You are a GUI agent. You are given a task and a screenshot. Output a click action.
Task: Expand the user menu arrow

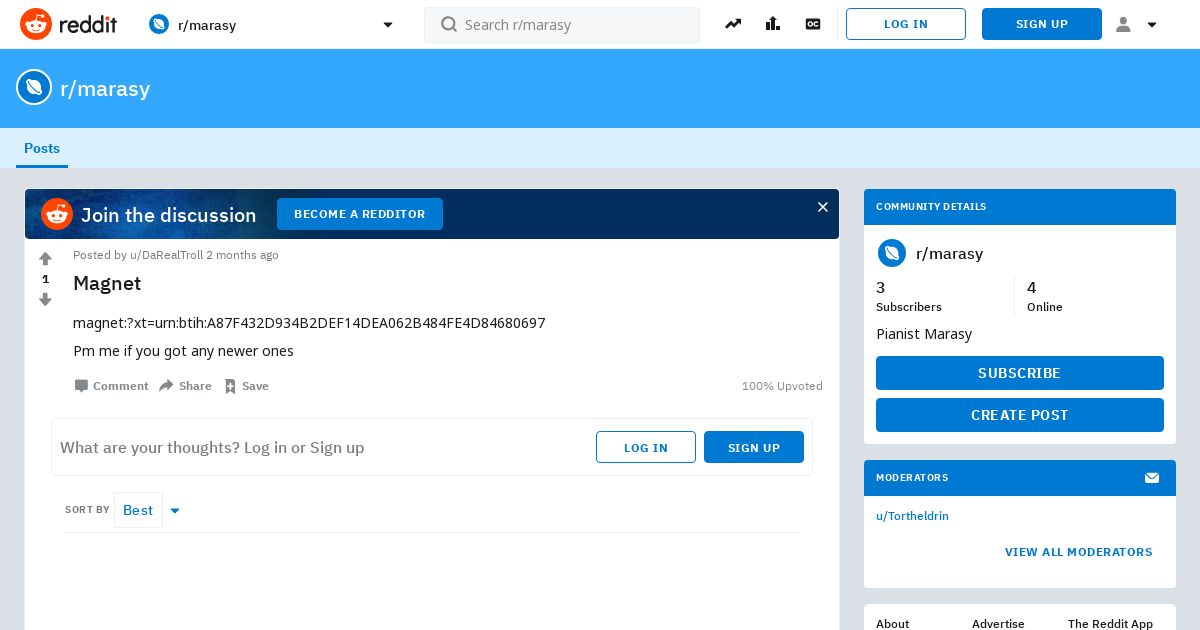(1152, 25)
